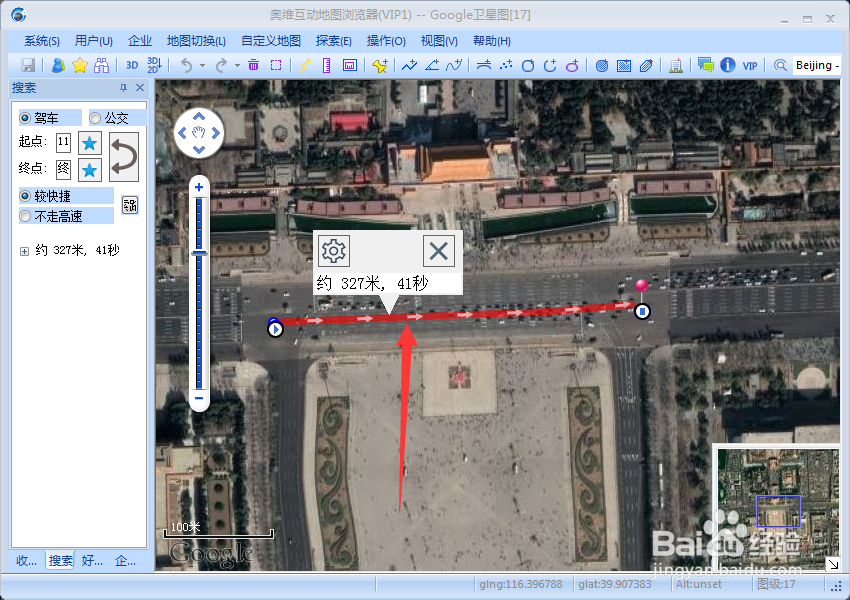Click the building icon in toolbar
The width and height of the screenshot is (850, 600).
(x=675, y=66)
